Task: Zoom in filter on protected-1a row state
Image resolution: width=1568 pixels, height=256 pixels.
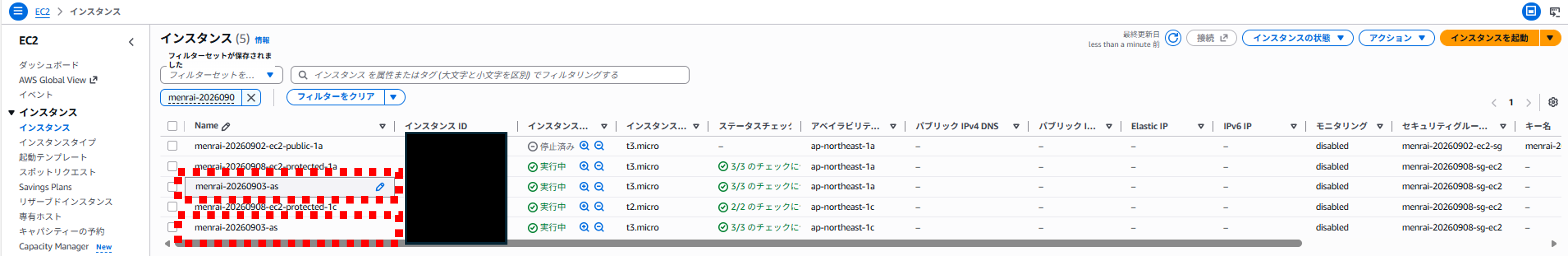Action: tap(584, 166)
